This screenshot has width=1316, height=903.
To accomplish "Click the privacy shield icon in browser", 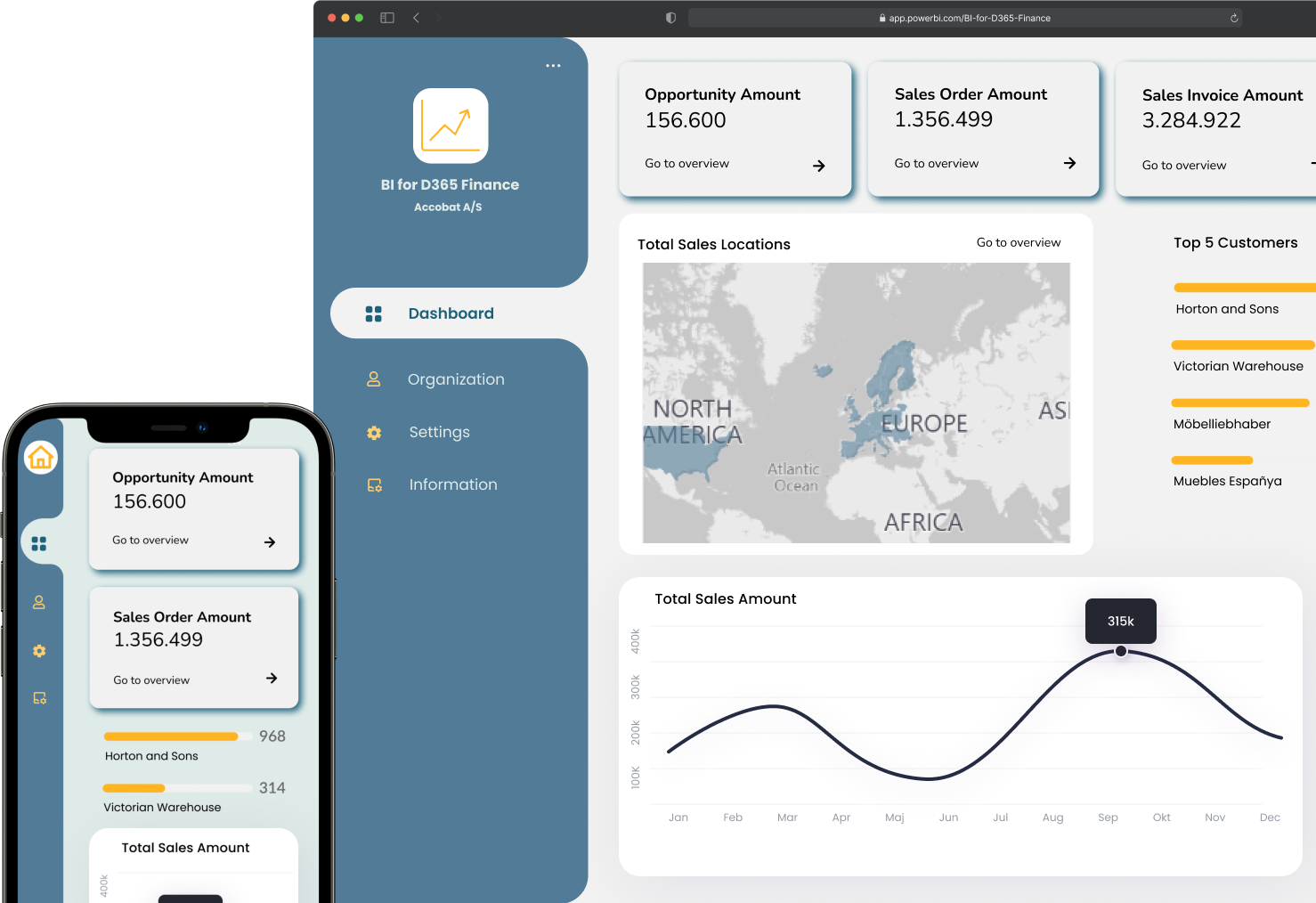I will tap(670, 18).
